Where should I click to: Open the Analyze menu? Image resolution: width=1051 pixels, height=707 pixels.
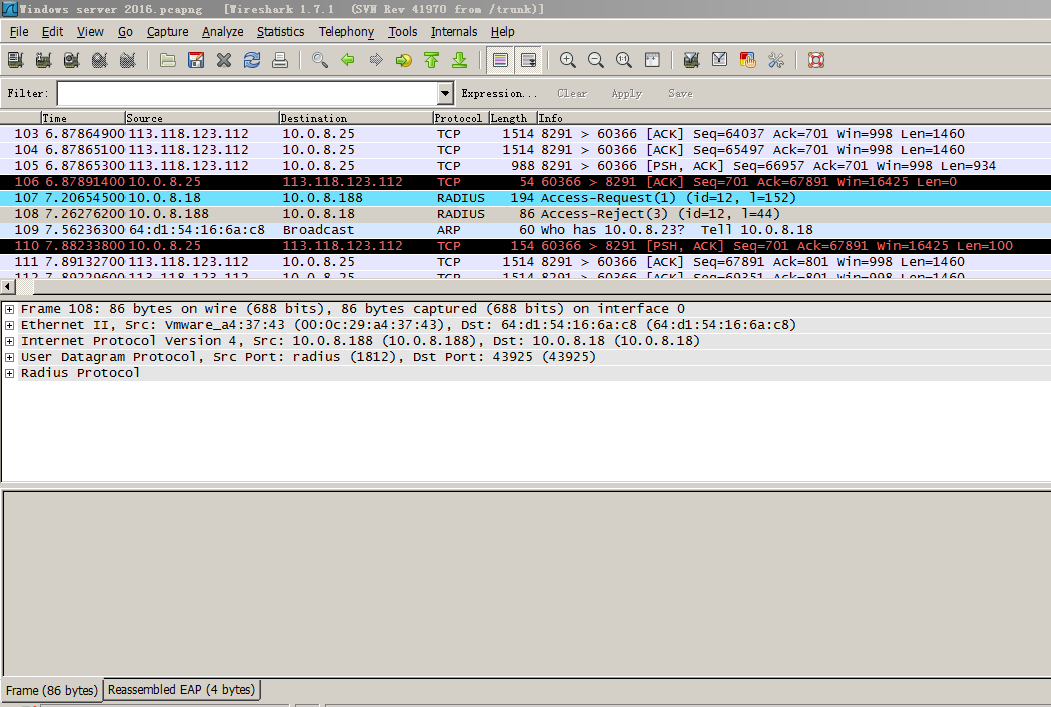(x=223, y=31)
